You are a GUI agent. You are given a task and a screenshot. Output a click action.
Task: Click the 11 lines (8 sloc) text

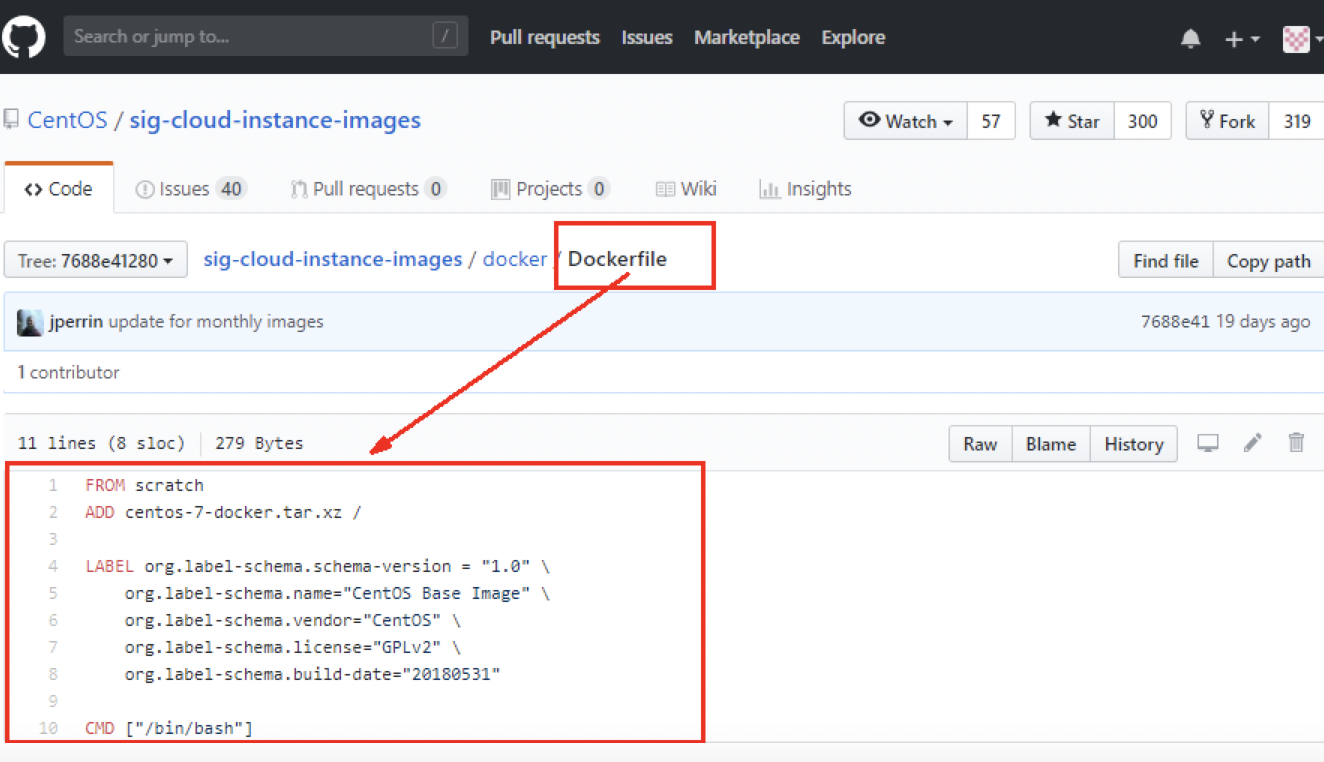101,443
